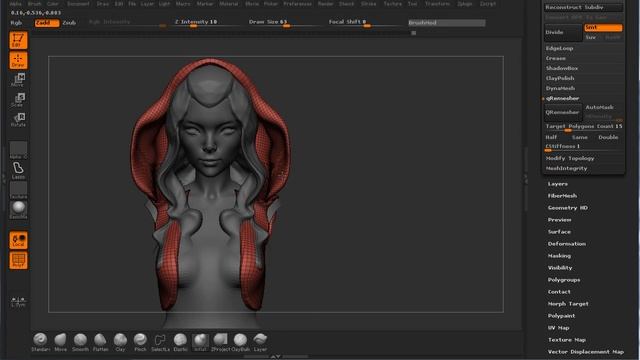Enable the Zsub sculpt mode
The width and height of the screenshot is (640, 360).
[x=69, y=23]
